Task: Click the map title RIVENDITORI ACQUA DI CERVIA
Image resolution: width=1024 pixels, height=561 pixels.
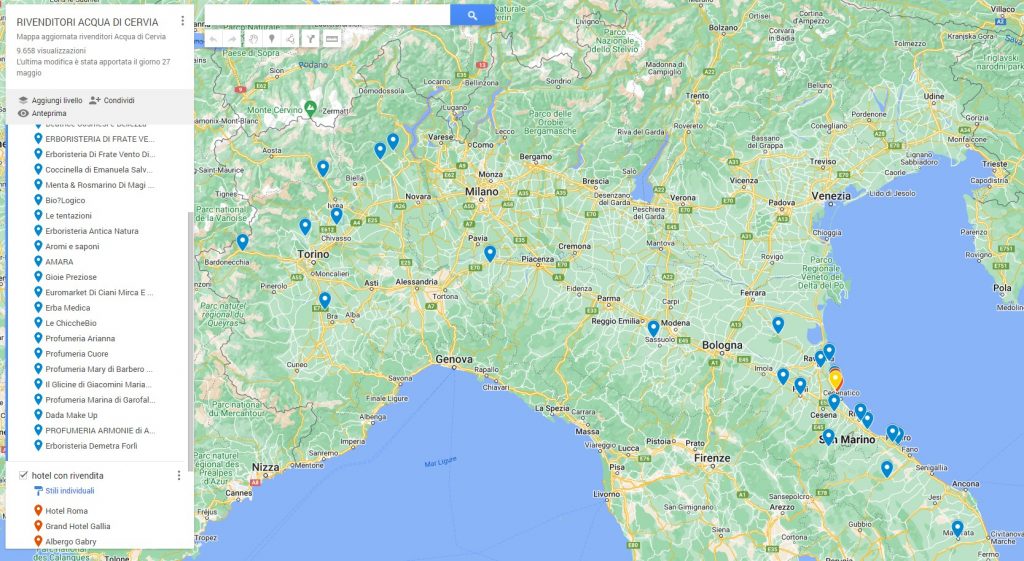Action: [x=88, y=22]
